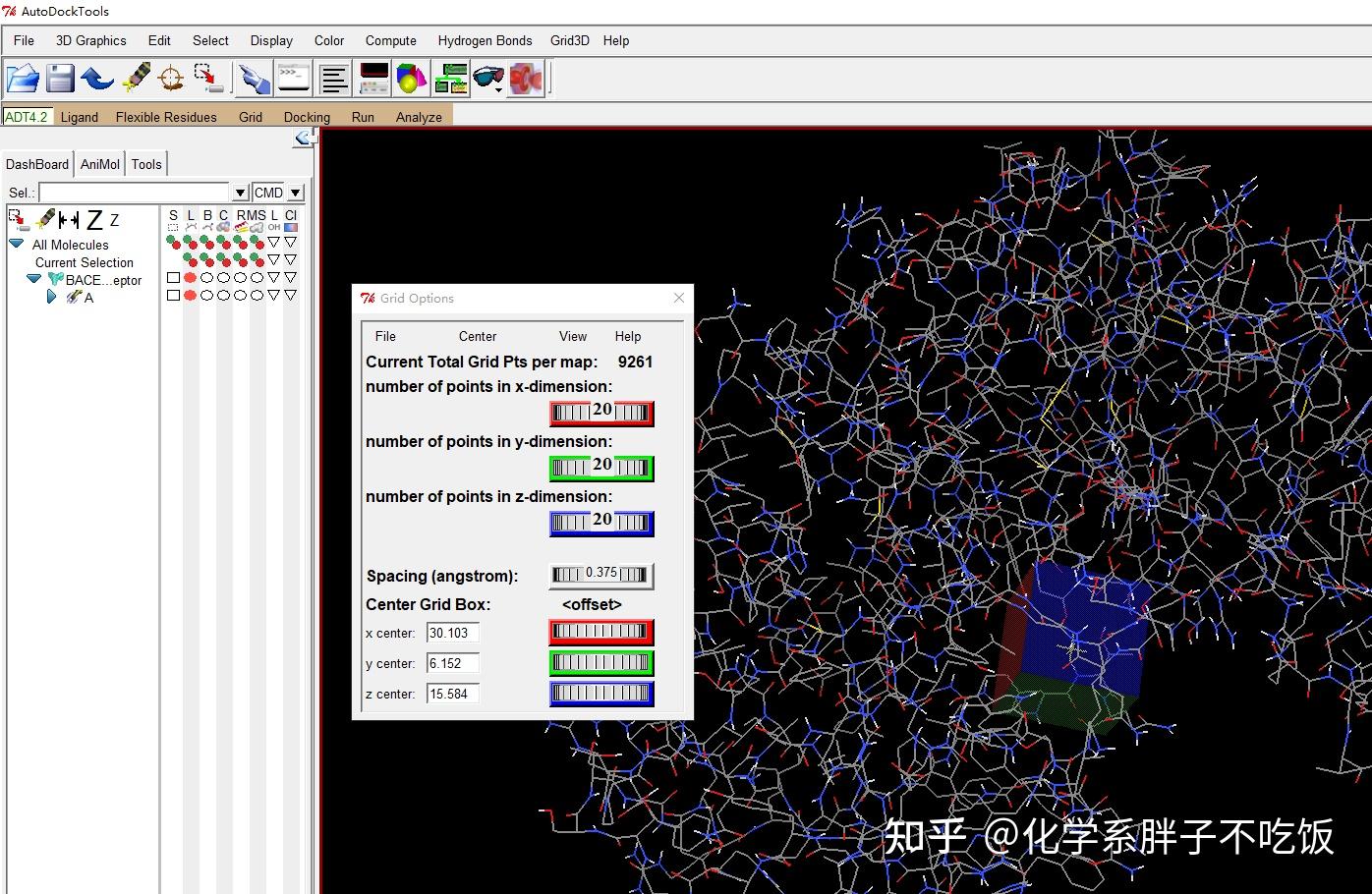Toggle Ball display for the BACE receptor row

click(x=206, y=277)
